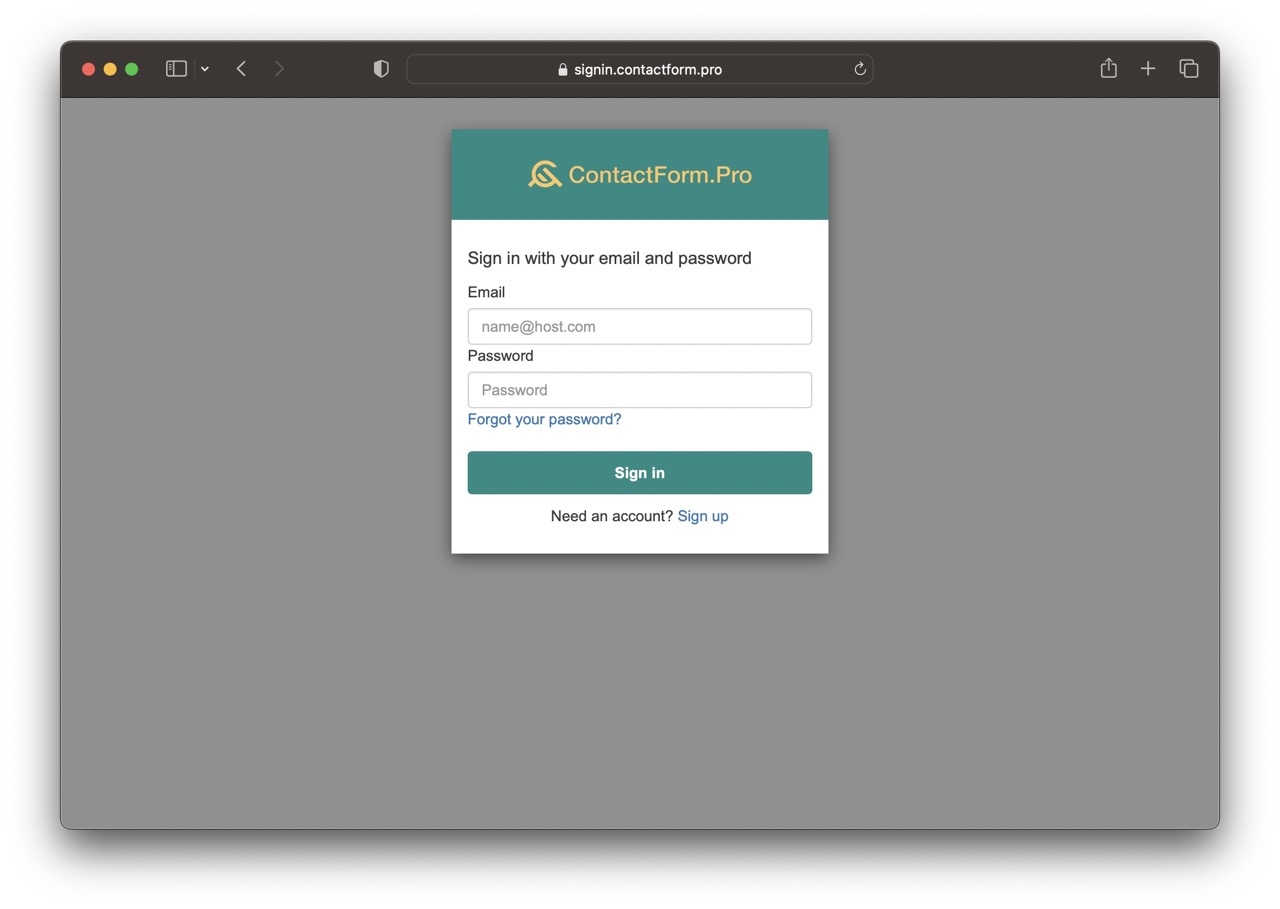The image size is (1280, 909).
Task: Open the sidebar options chevron dropdown
Action: coord(205,68)
